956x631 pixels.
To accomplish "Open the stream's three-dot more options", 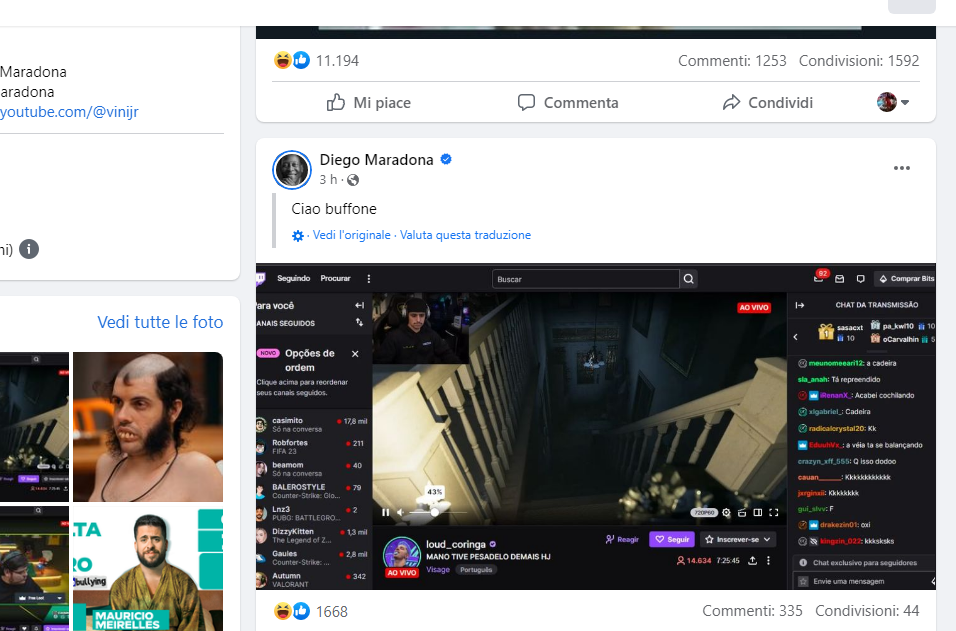I will click(768, 560).
